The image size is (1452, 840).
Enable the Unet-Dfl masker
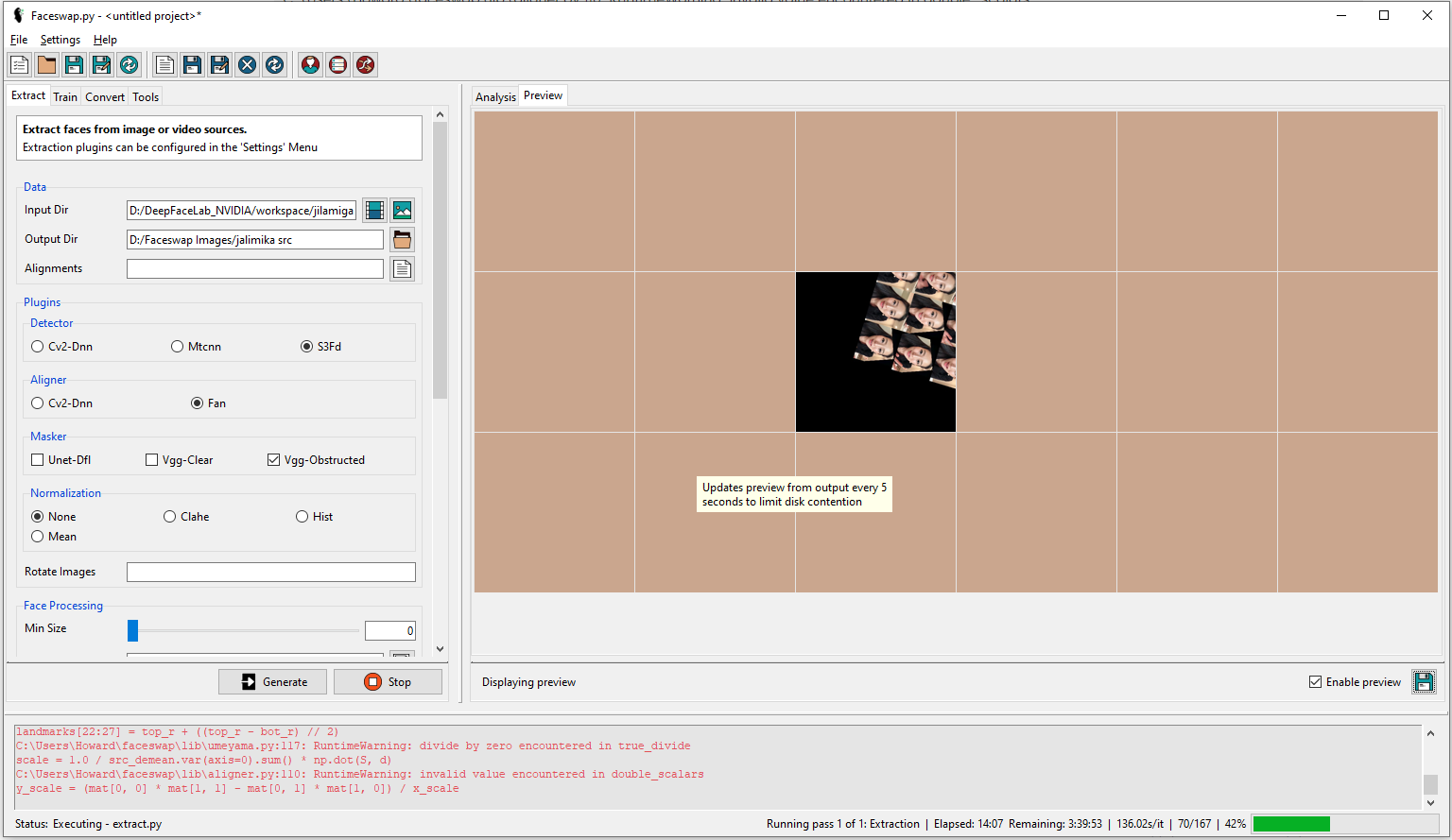coord(61,460)
